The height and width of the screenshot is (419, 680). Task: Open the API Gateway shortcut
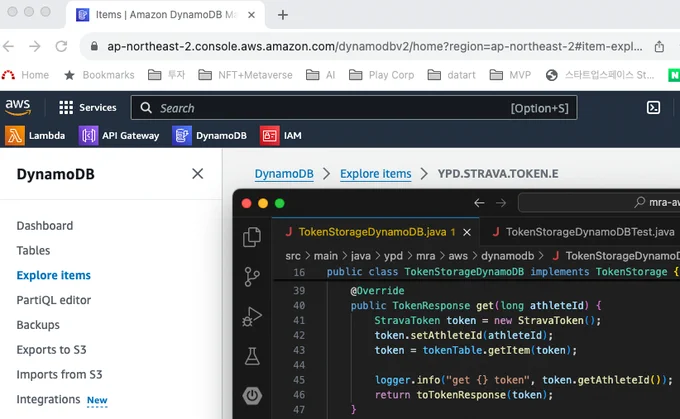coord(119,136)
